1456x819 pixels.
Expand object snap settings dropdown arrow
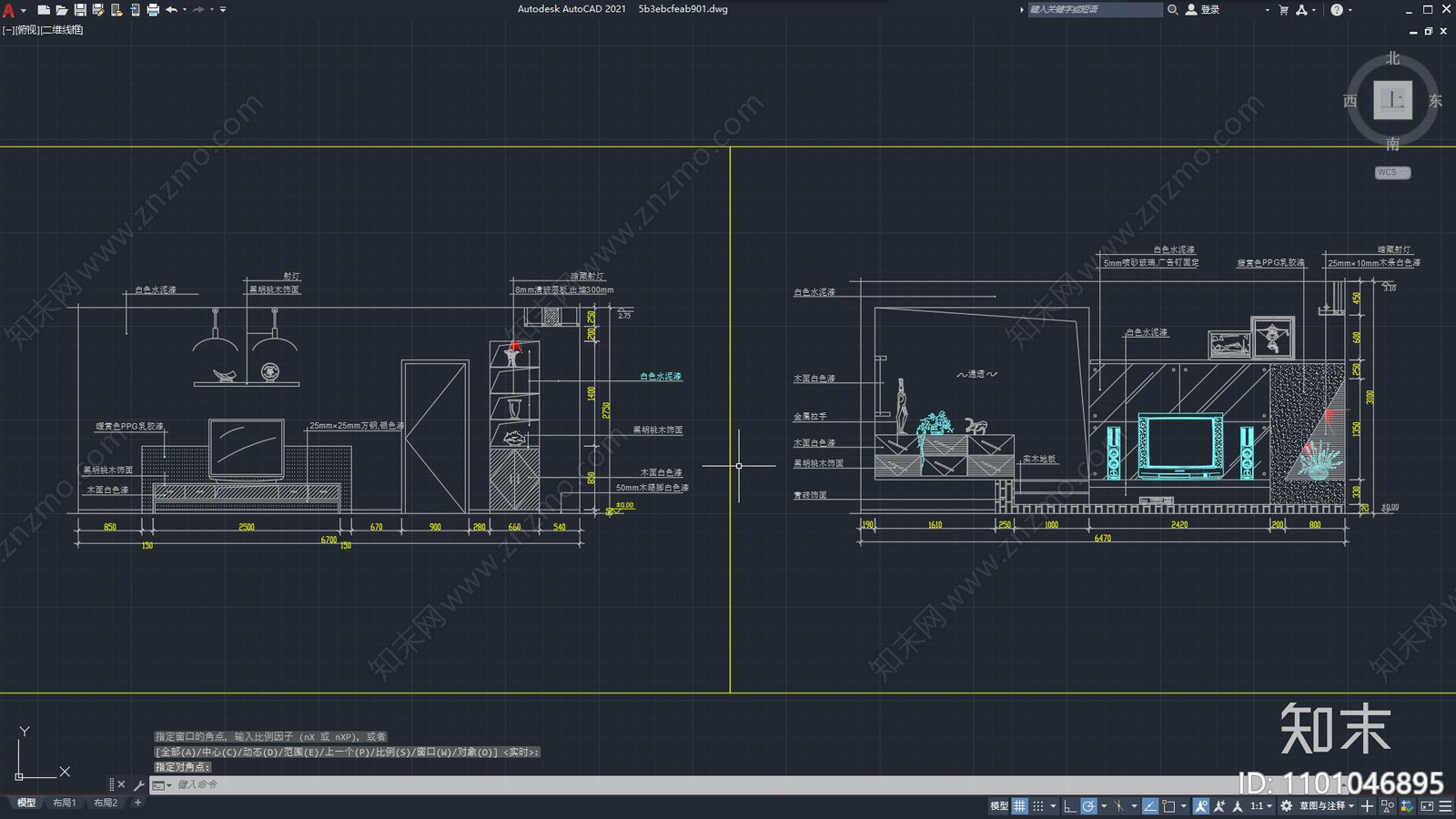pyautogui.click(x=1184, y=805)
